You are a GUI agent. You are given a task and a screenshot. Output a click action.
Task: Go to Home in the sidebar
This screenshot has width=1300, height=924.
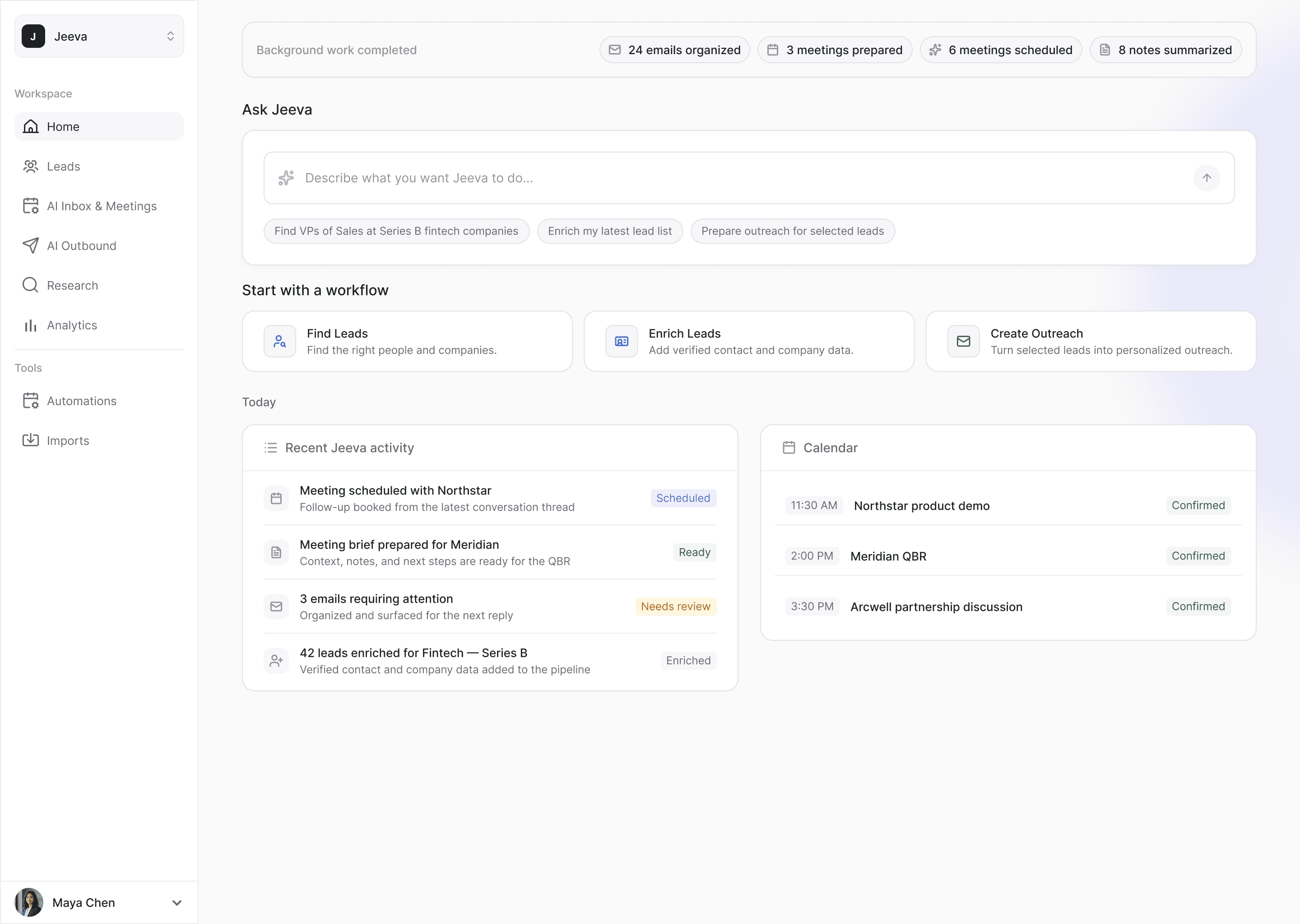(99, 126)
